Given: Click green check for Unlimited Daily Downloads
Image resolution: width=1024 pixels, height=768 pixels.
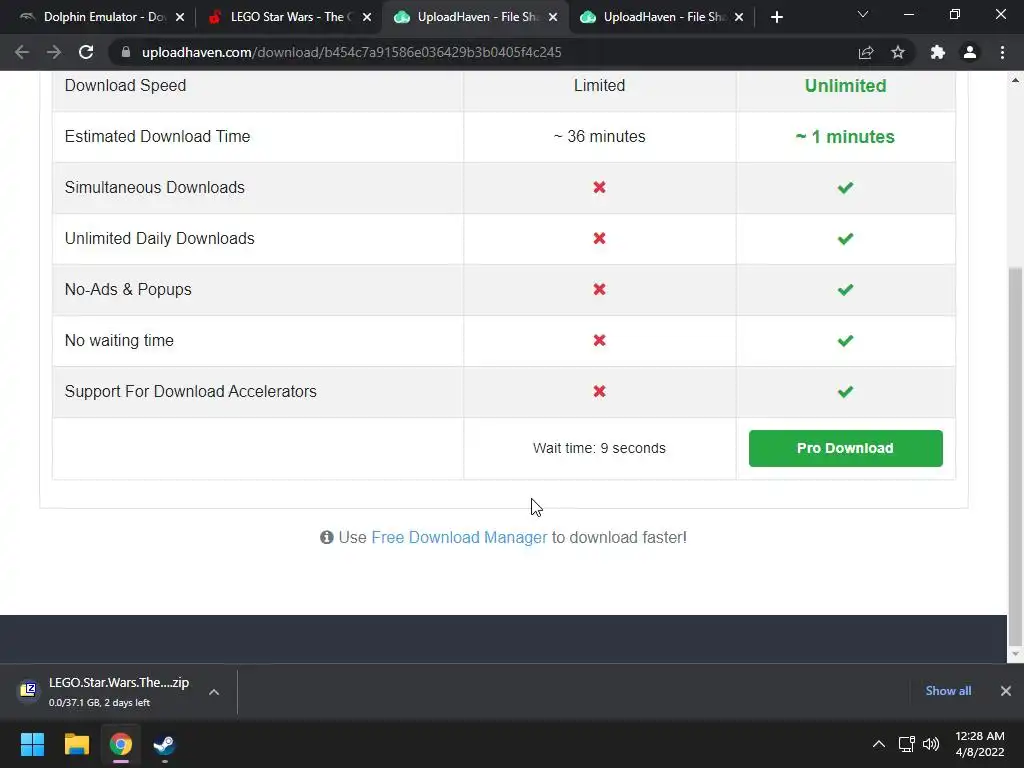Looking at the screenshot, I should point(845,239).
